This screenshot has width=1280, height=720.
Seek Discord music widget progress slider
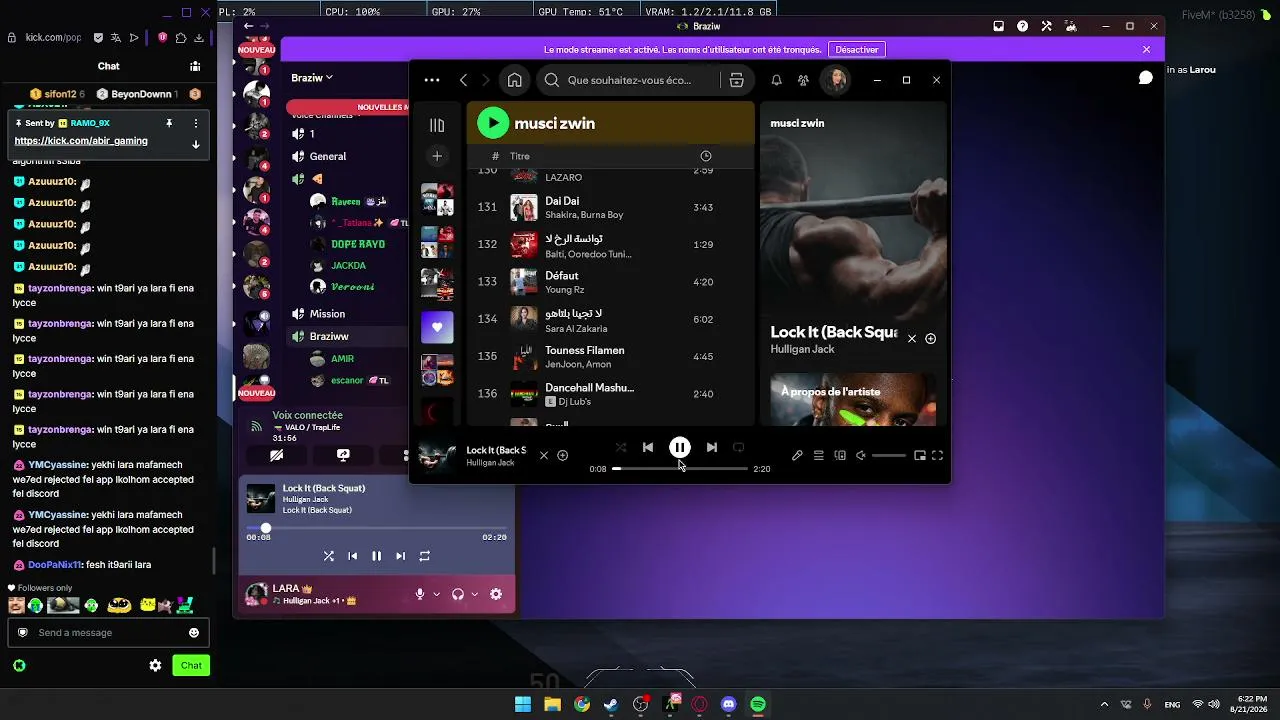pyautogui.click(x=376, y=528)
